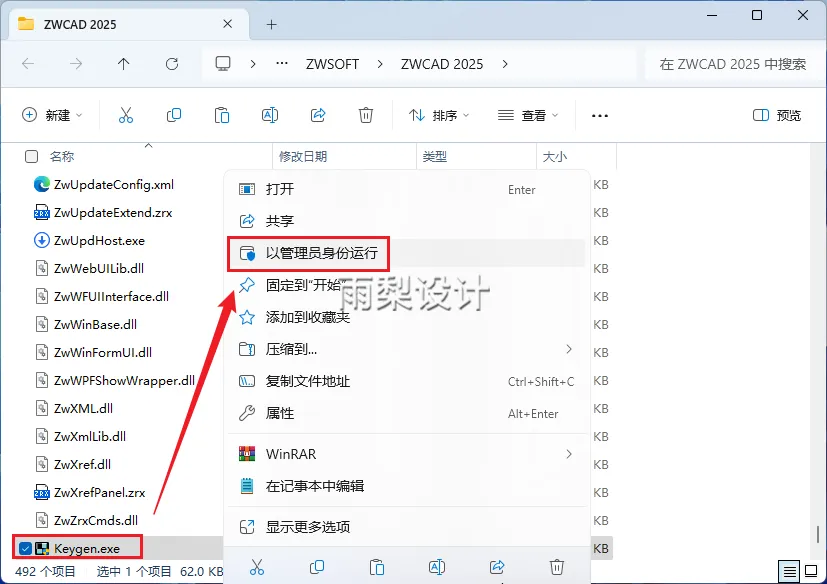Sort by the Type (类型) column header

(435, 156)
